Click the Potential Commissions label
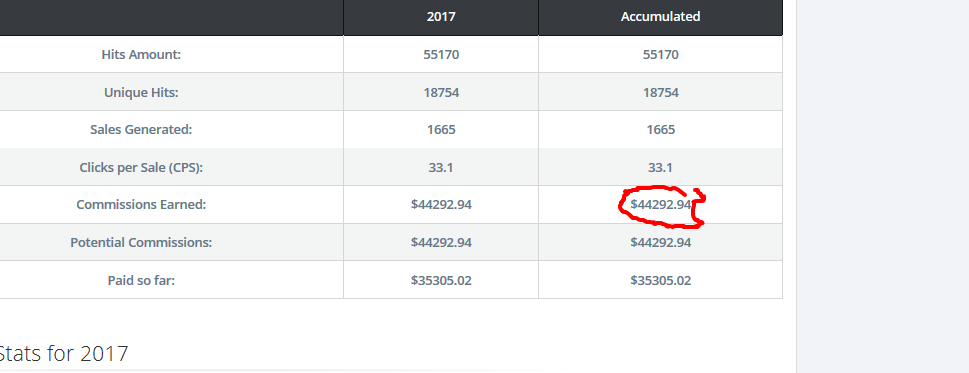Viewport: 969px width, 373px height. pyautogui.click(x=141, y=243)
